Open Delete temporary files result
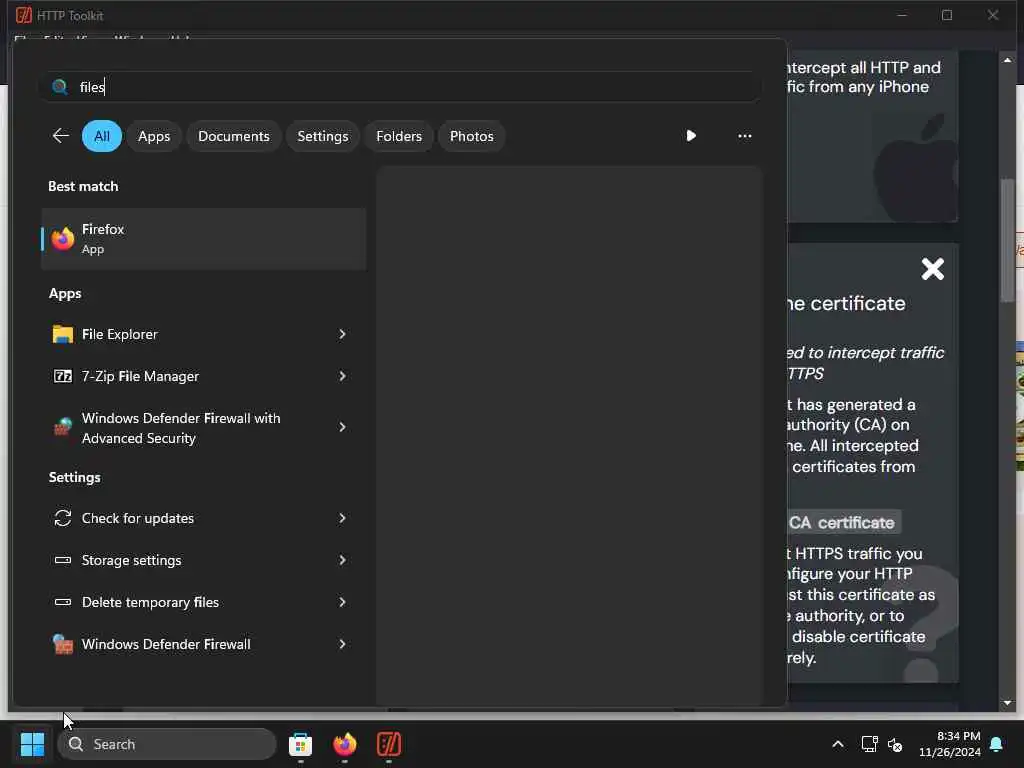1024x768 pixels. (x=150, y=602)
